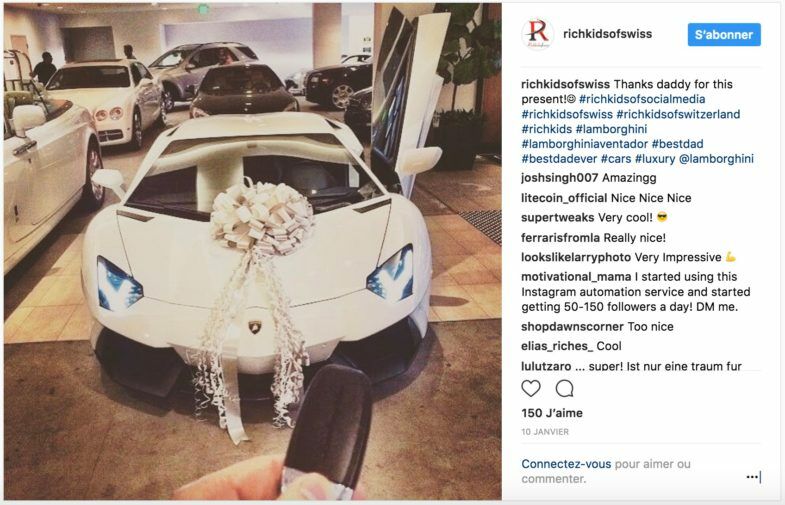
Task: Open the three-dots more options menu
Action: pos(752,477)
